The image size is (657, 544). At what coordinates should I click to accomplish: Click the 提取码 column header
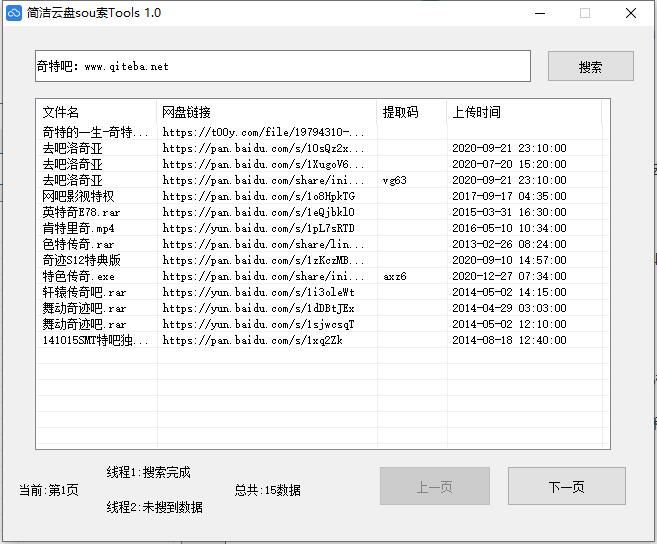(x=411, y=112)
